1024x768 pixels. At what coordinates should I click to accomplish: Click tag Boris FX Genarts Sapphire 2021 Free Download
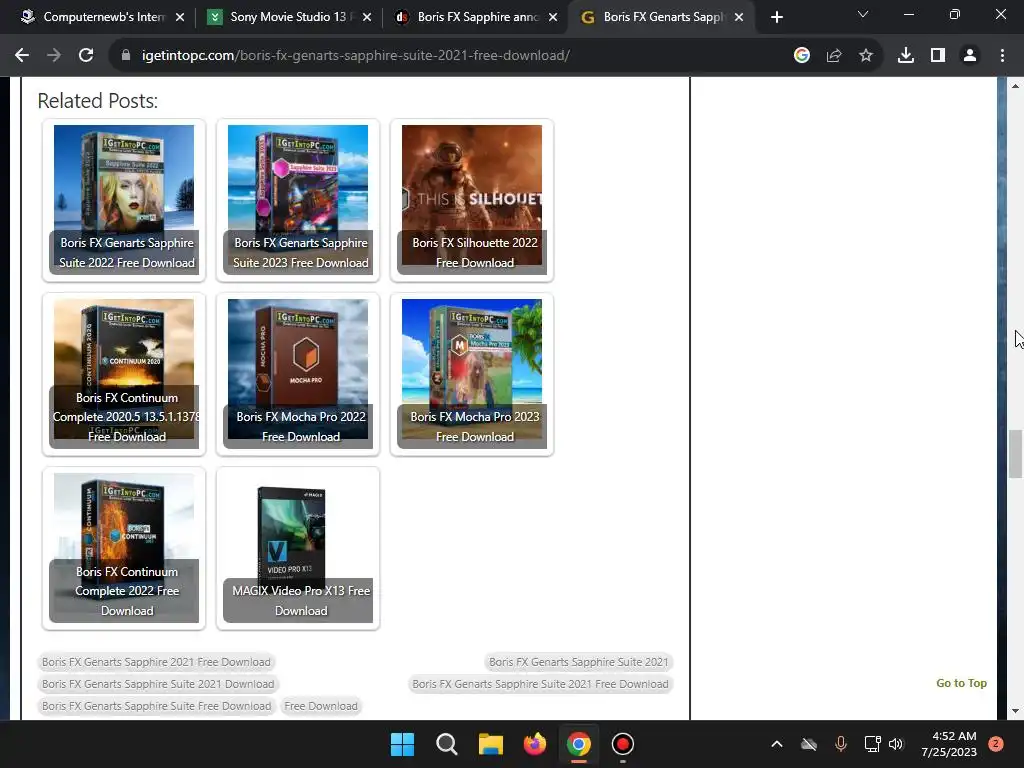[156, 662]
